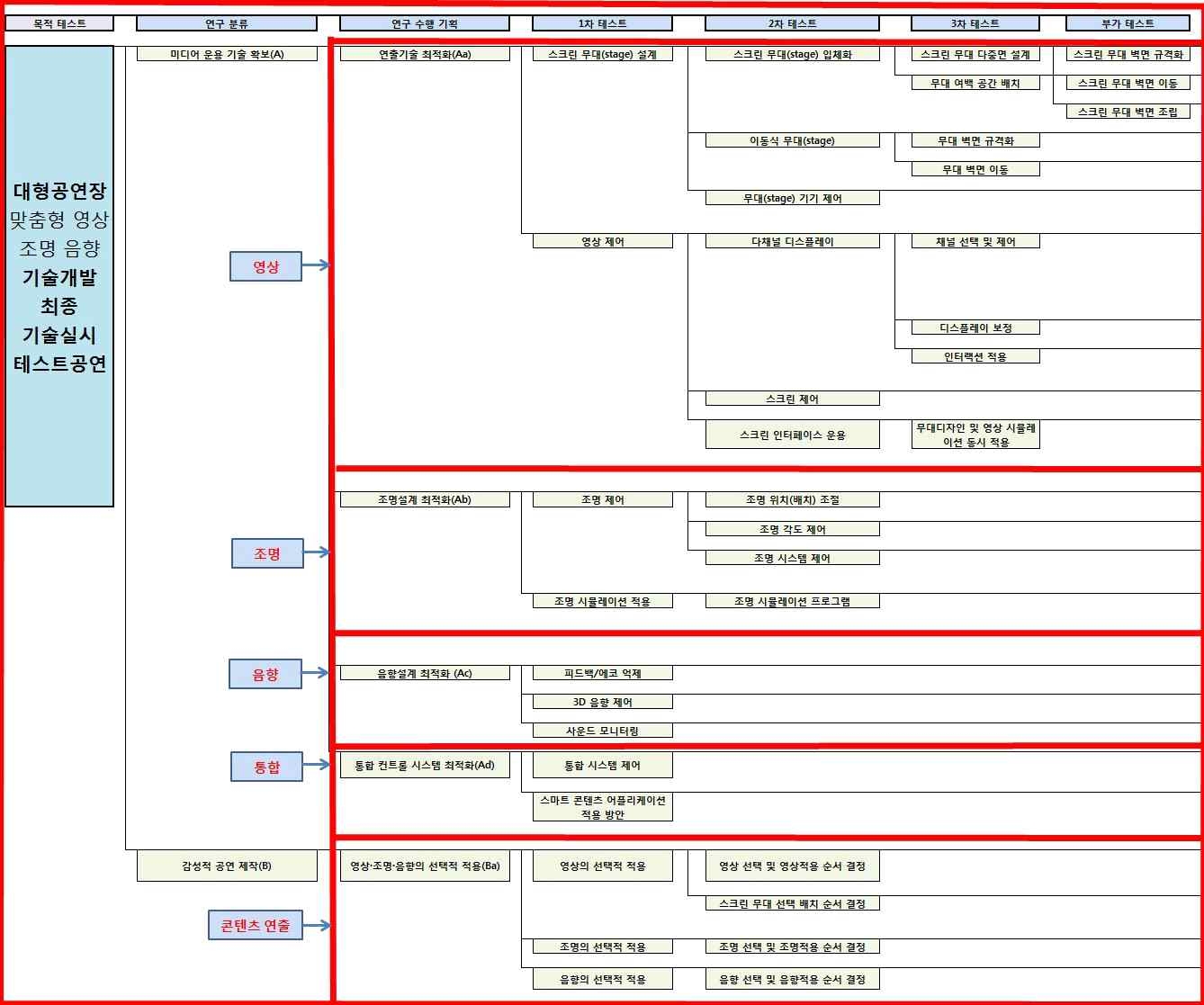Click 무대디자인 및 영상 시뮬레이션 동시 적용
This screenshot has height=1005, width=1204.
point(975,435)
